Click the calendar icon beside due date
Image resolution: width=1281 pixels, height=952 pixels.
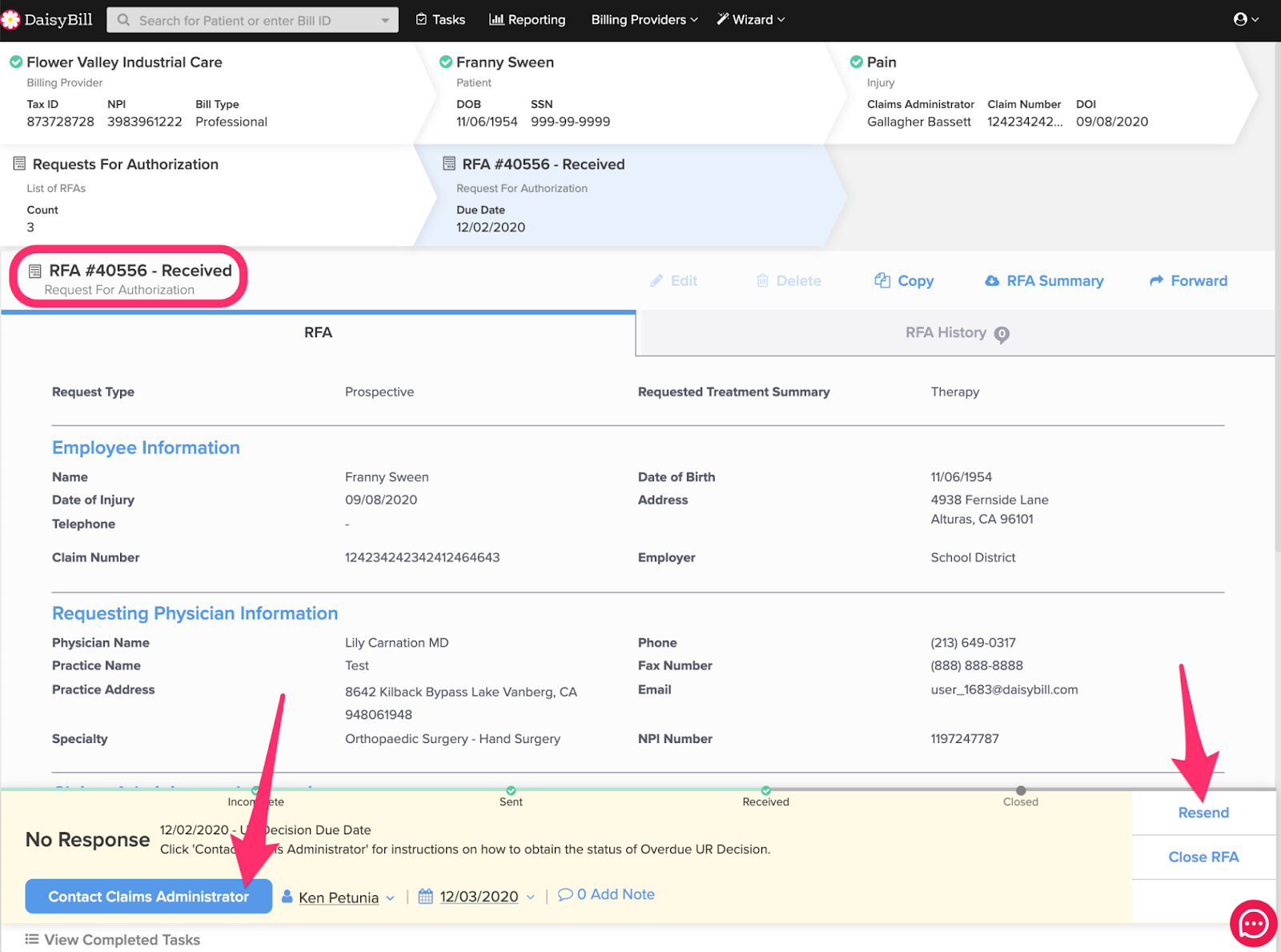pos(426,897)
